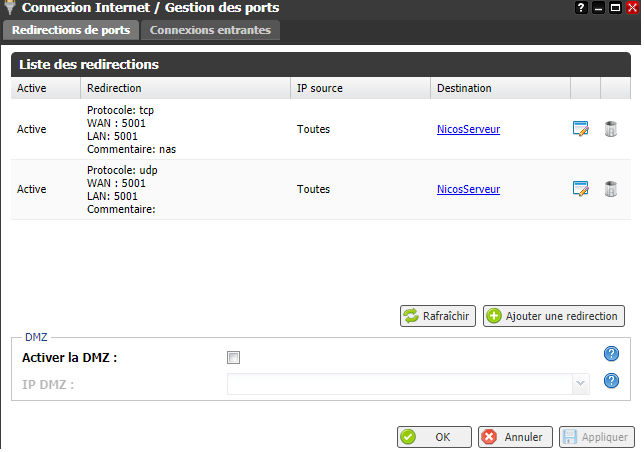Switch to Connexions entrantes tab
Screen dimensions: 644x452
[210, 30]
